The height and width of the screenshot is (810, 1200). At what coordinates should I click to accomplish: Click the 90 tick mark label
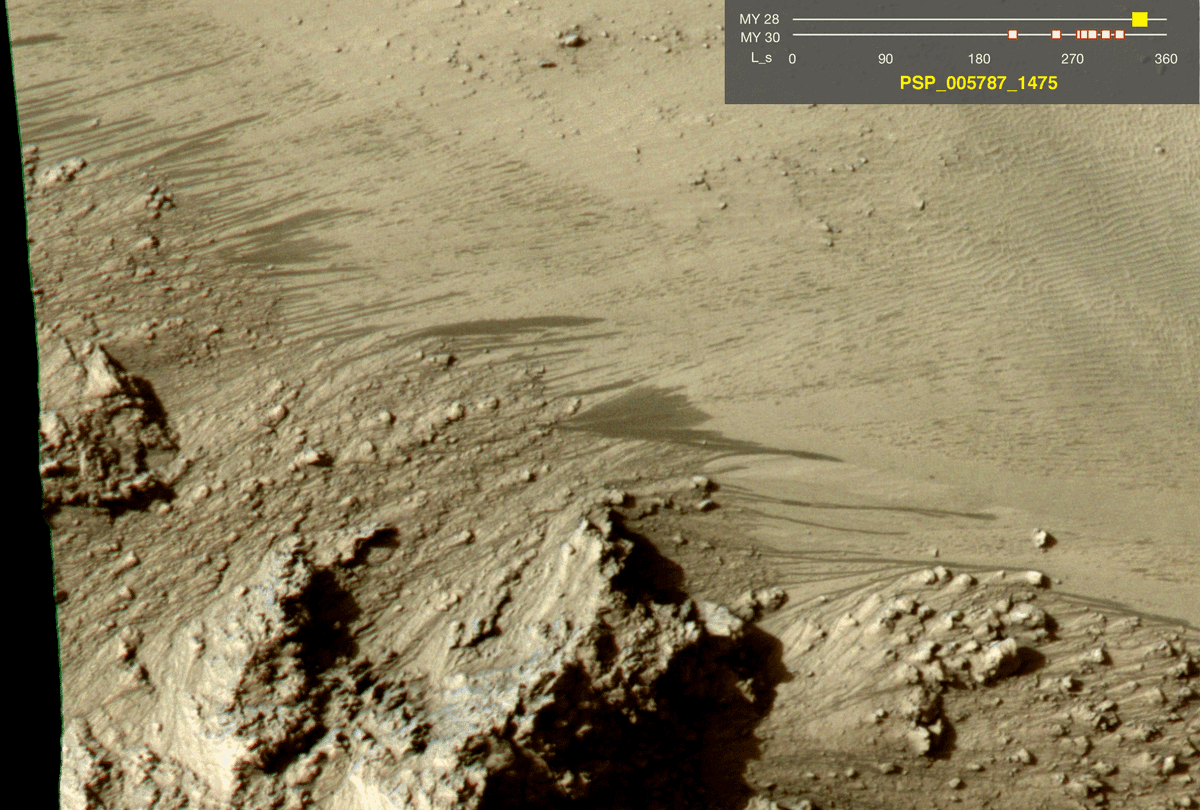point(885,57)
